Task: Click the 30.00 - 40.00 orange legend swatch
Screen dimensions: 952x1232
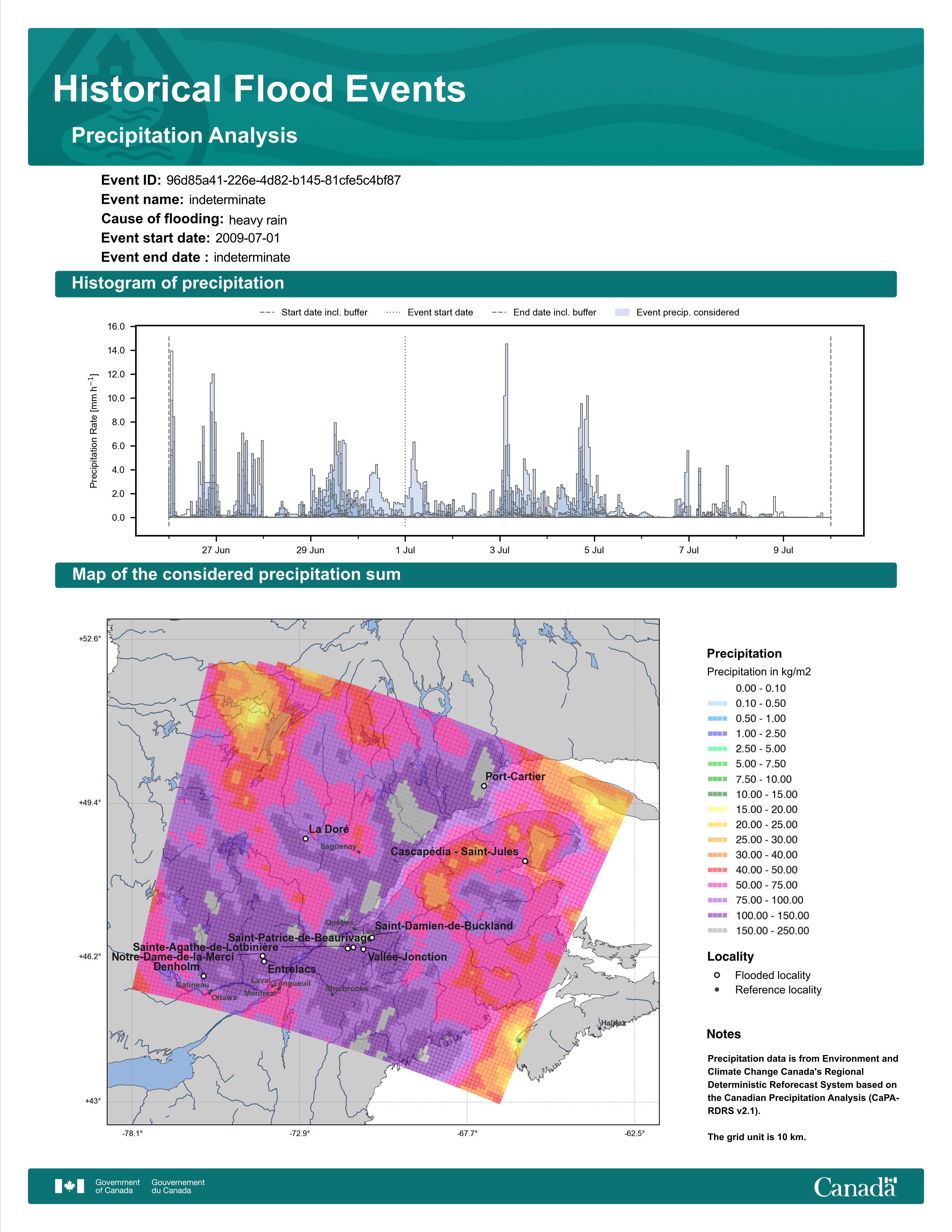Action: [717, 855]
